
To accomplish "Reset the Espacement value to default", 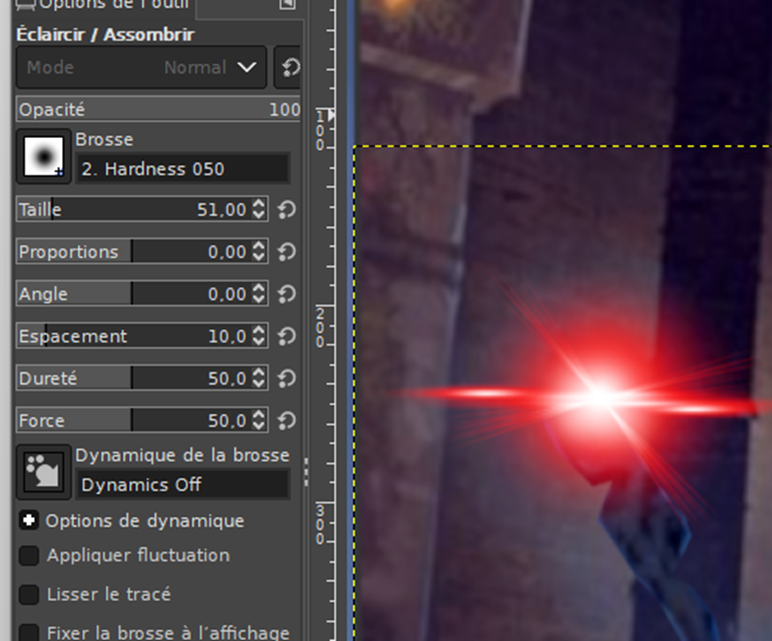I will pos(287,336).
